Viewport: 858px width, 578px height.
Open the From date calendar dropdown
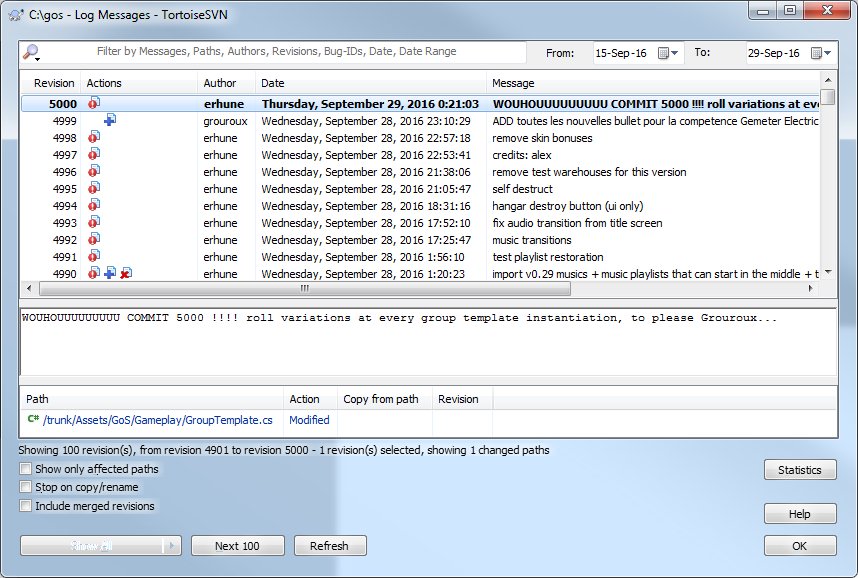click(x=668, y=53)
